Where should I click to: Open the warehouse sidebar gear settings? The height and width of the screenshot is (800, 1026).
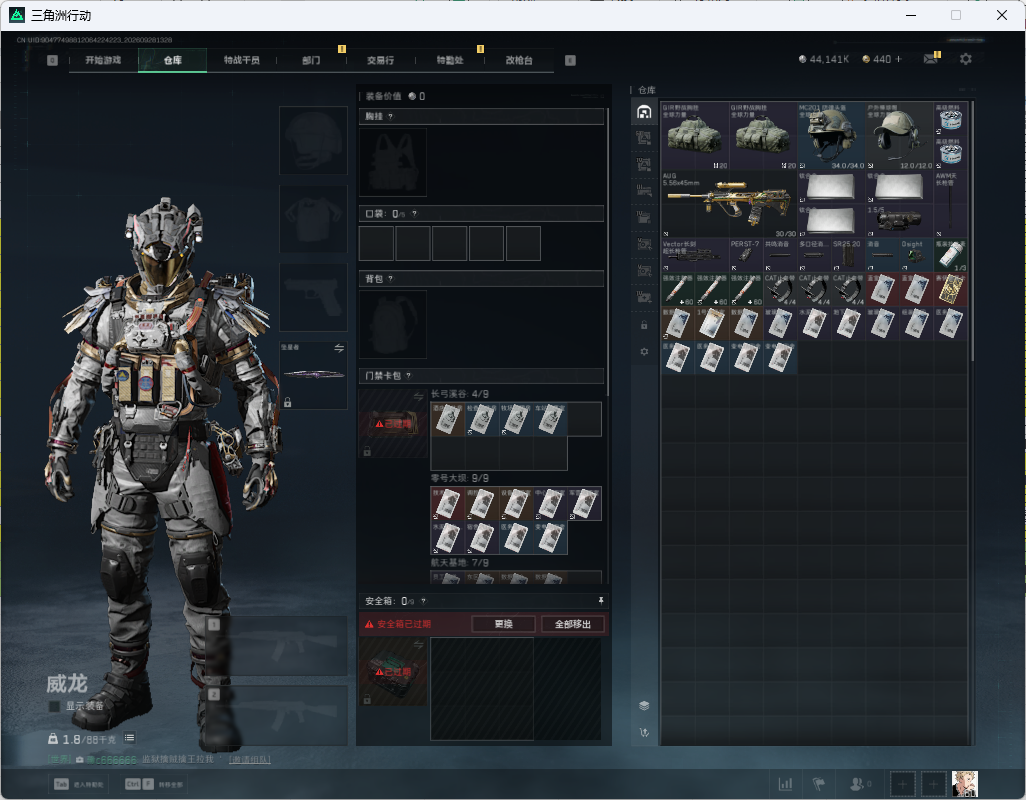pyautogui.click(x=644, y=351)
